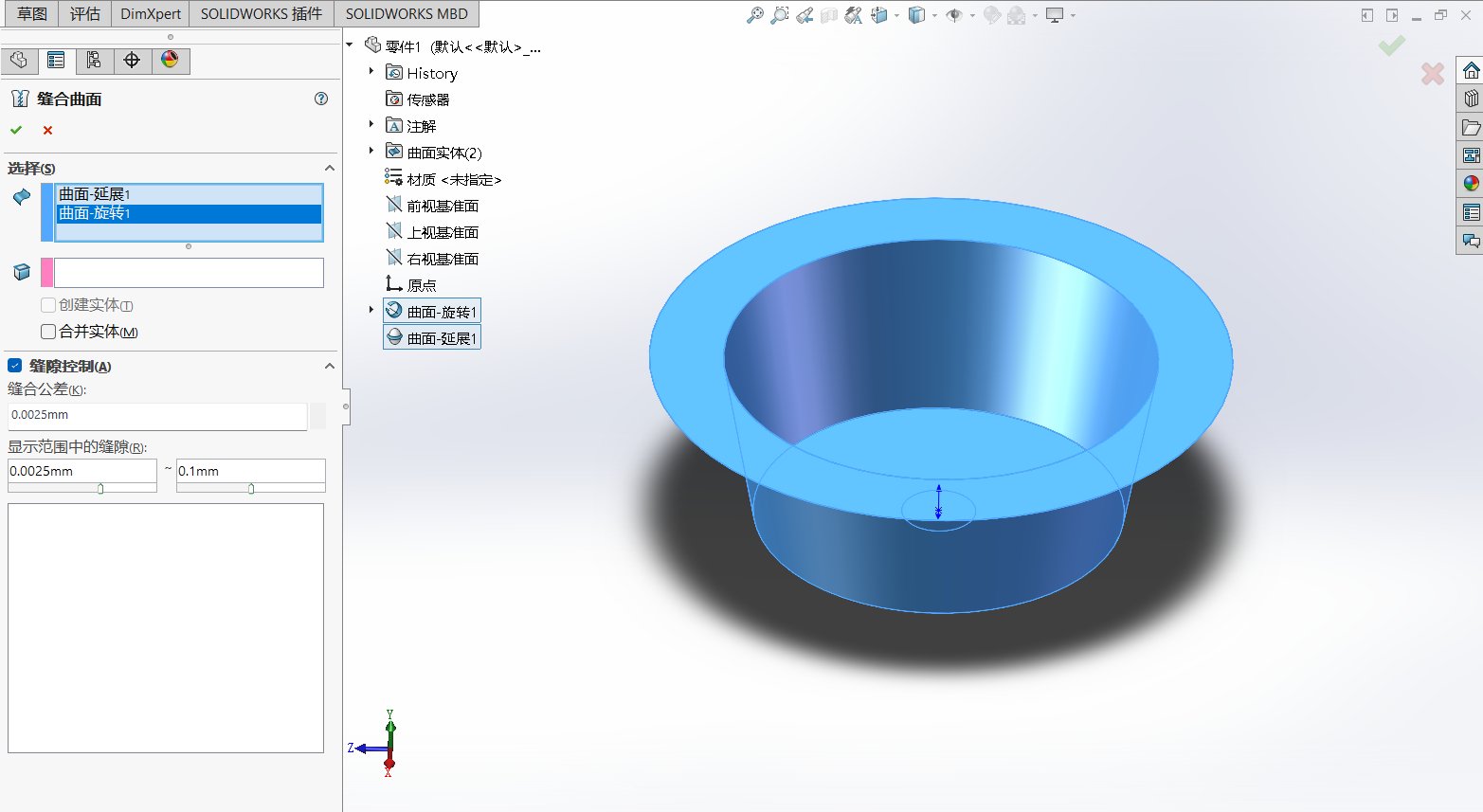This screenshot has height=812, width=1483.
Task: Open the SOLIDWORKS Resources home icon
Action: coord(1471,70)
